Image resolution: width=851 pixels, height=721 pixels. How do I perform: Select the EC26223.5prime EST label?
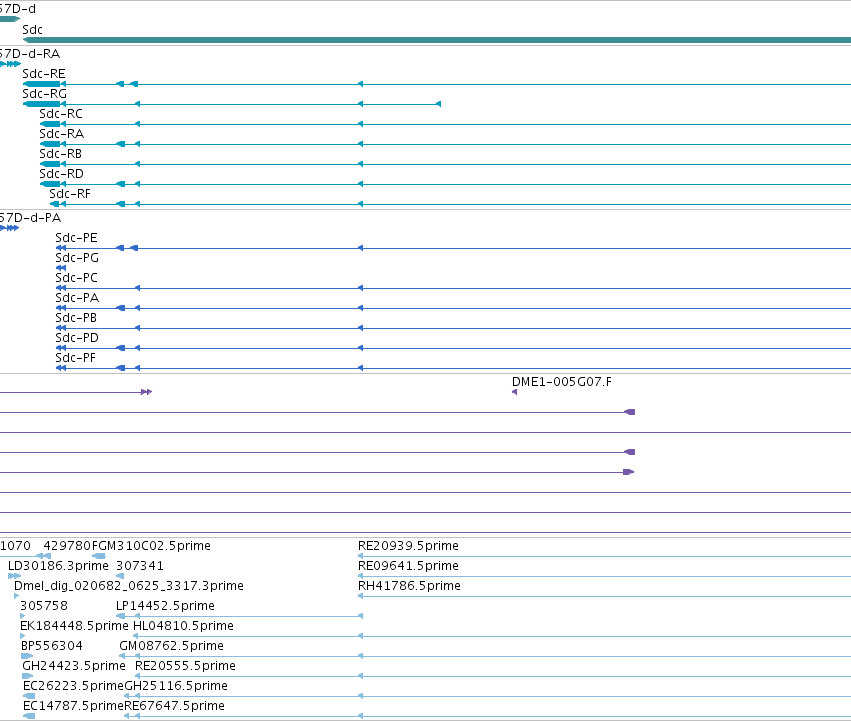[x=73, y=686]
